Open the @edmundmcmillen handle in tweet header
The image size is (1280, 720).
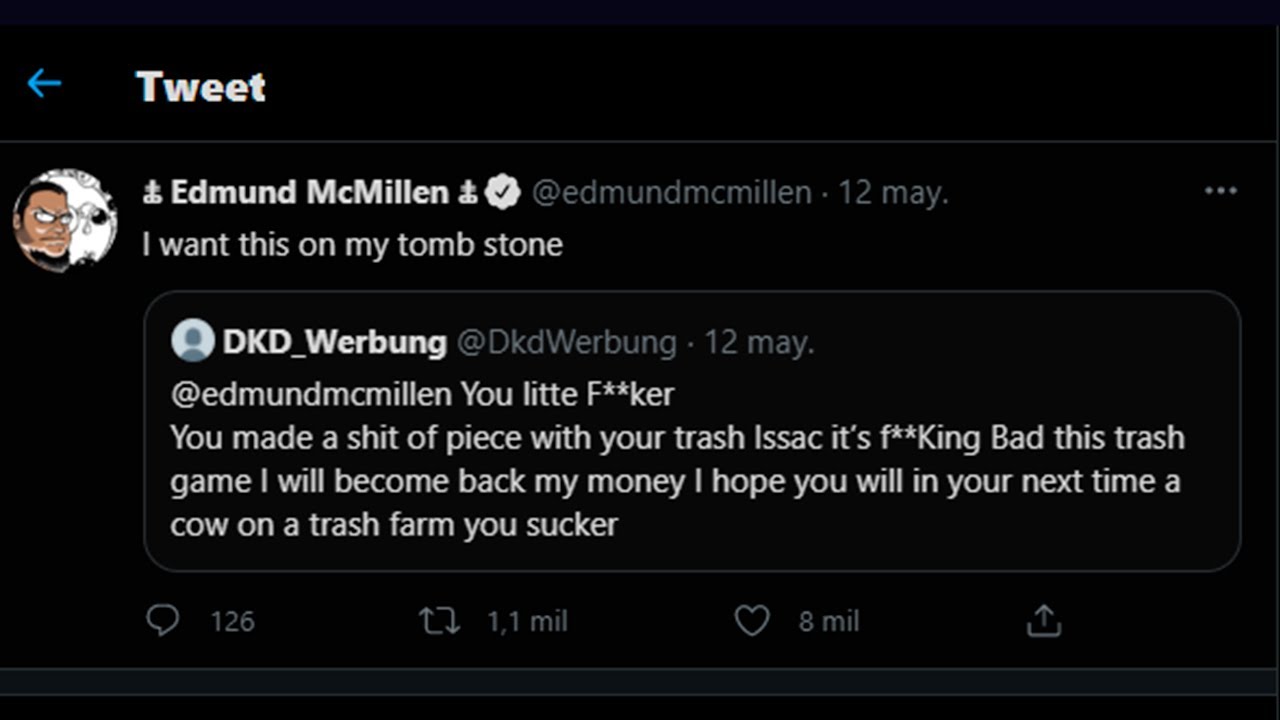coord(671,192)
